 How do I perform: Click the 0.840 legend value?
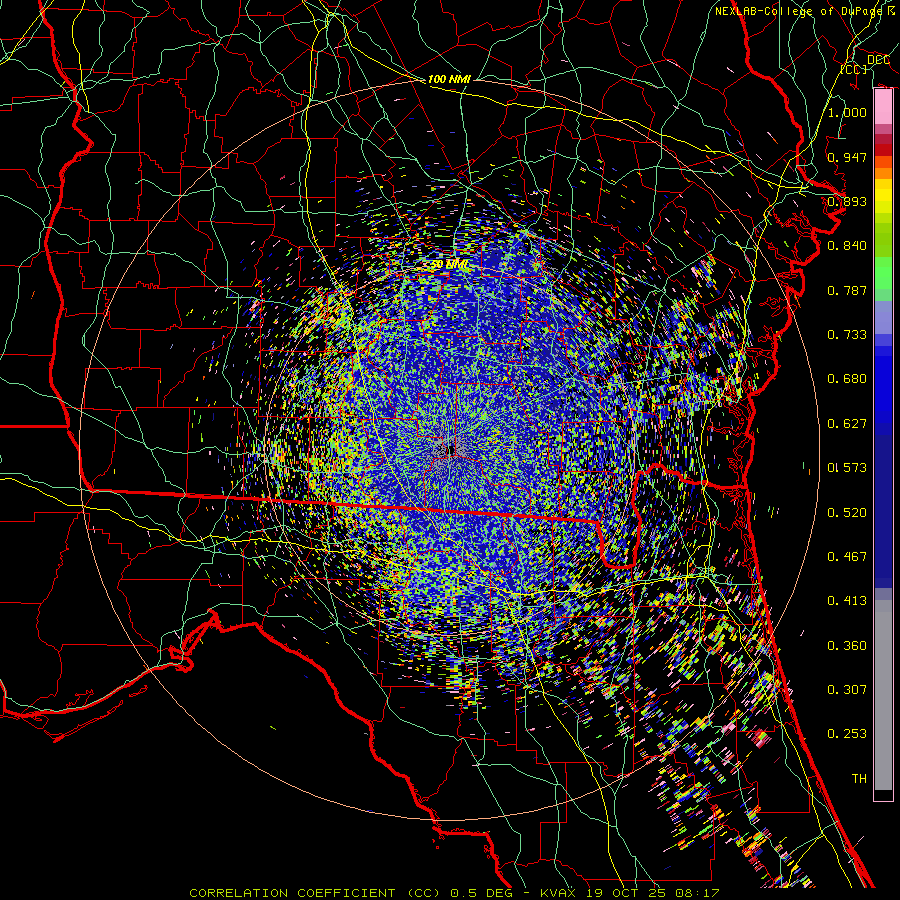[x=847, y=246]
